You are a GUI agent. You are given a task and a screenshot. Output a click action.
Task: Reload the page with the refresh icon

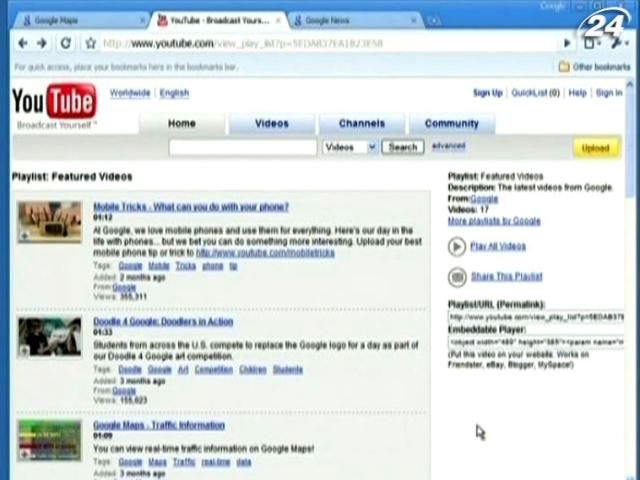[65, 43]
